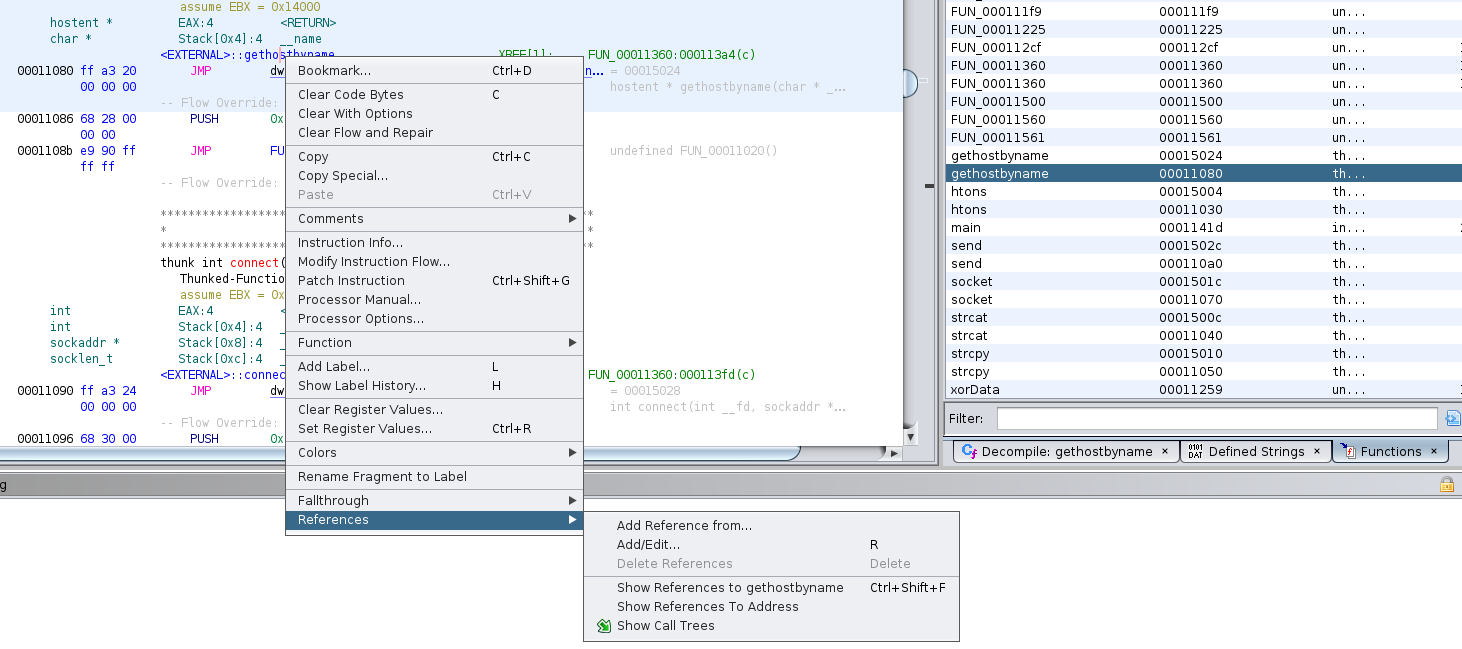Expand the Comments submenu

tap(433, 219)
